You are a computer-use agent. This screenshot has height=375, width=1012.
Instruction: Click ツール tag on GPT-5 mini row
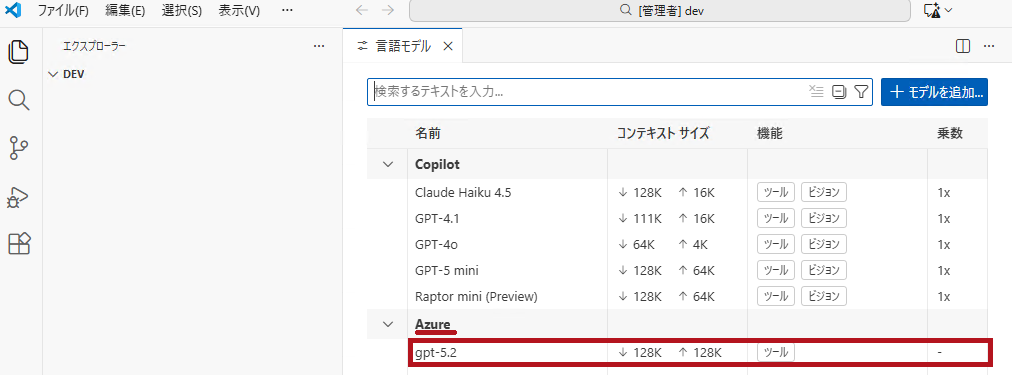pyautogui.click(x=776, y=270)
